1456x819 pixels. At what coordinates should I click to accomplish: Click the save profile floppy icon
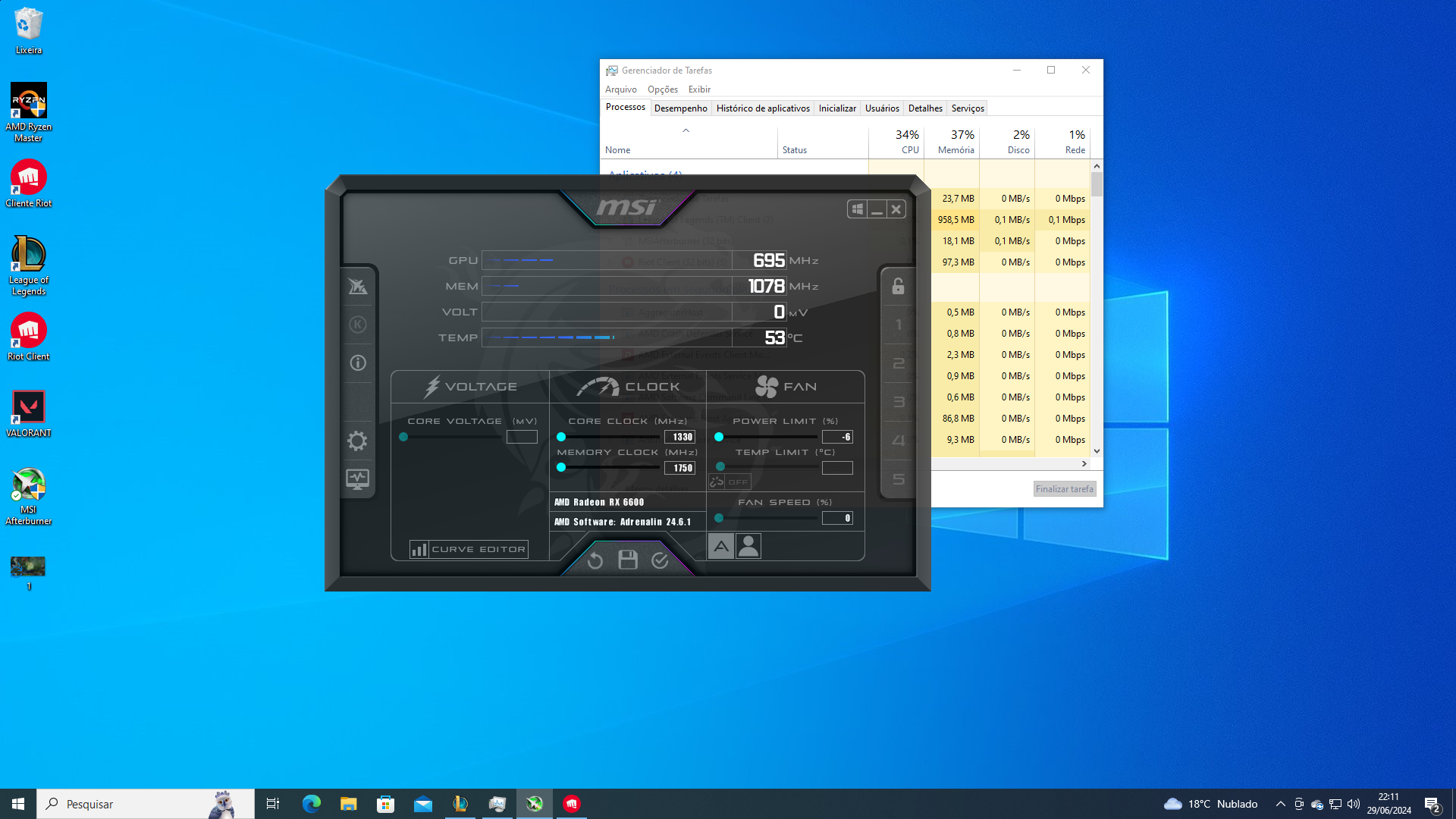tap(628, 560)
